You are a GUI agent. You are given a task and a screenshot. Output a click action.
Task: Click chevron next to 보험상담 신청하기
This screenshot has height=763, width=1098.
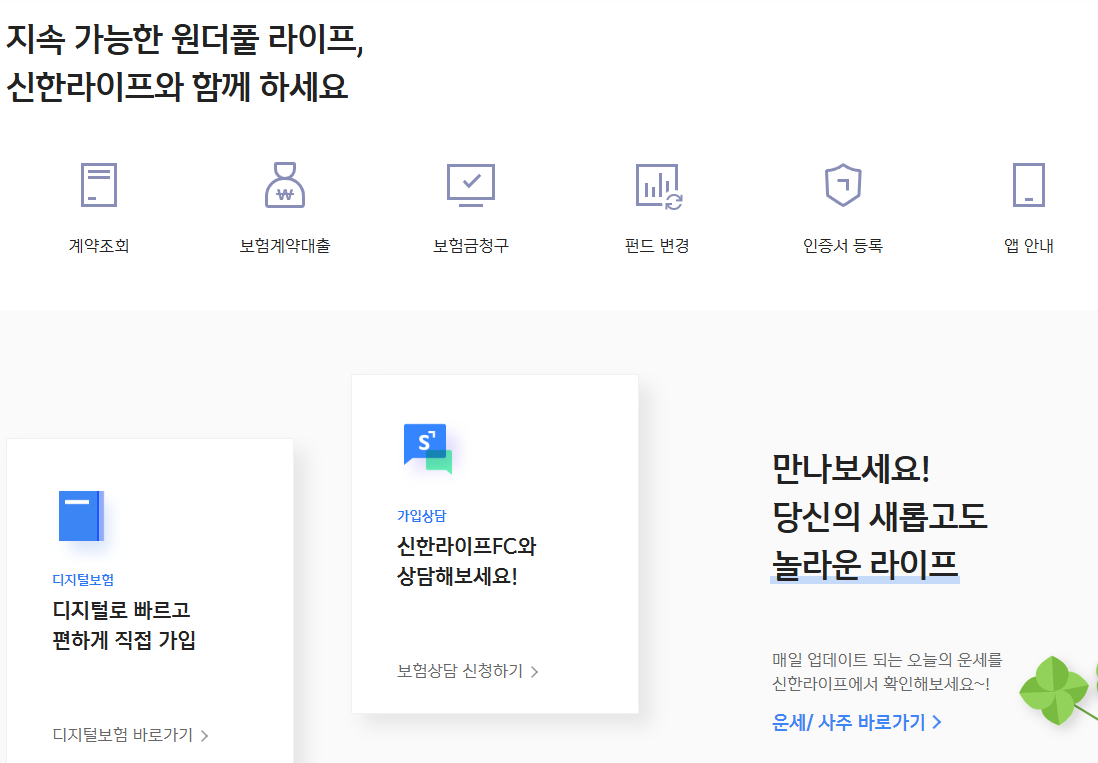(534, 672)
